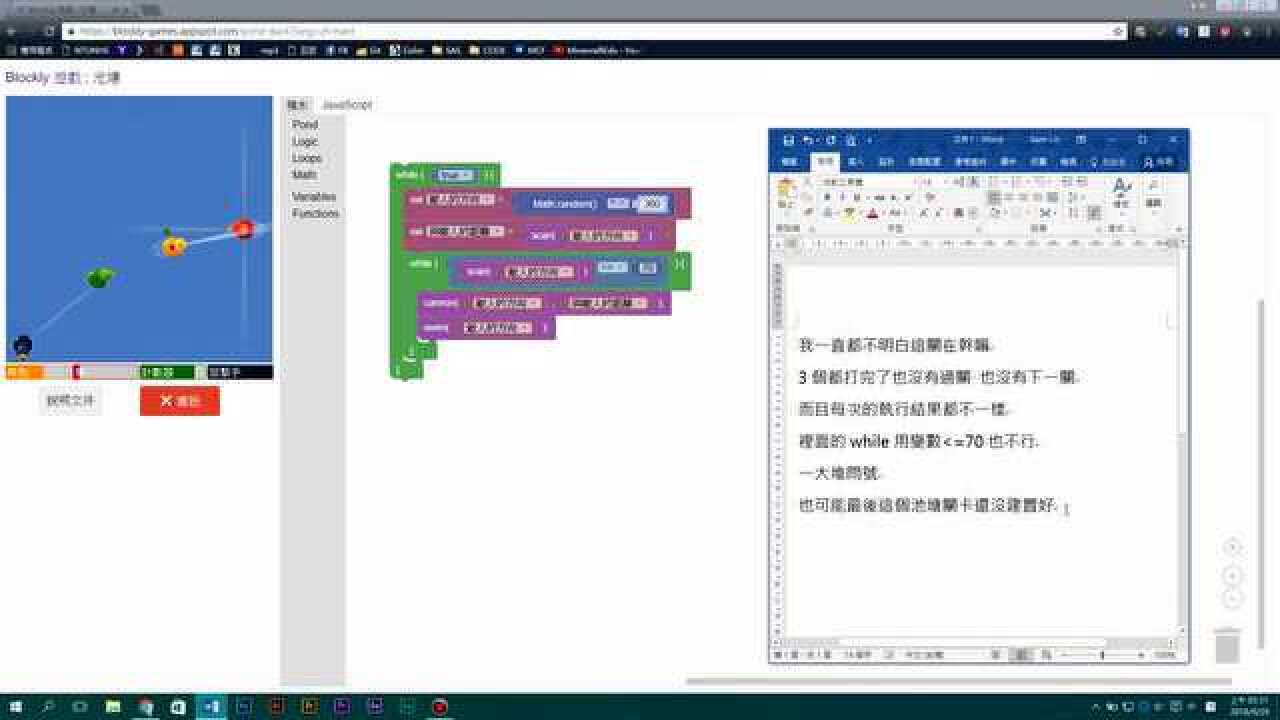
Task: Toggle Bold formatting in Word
Action: coord(827,197)
